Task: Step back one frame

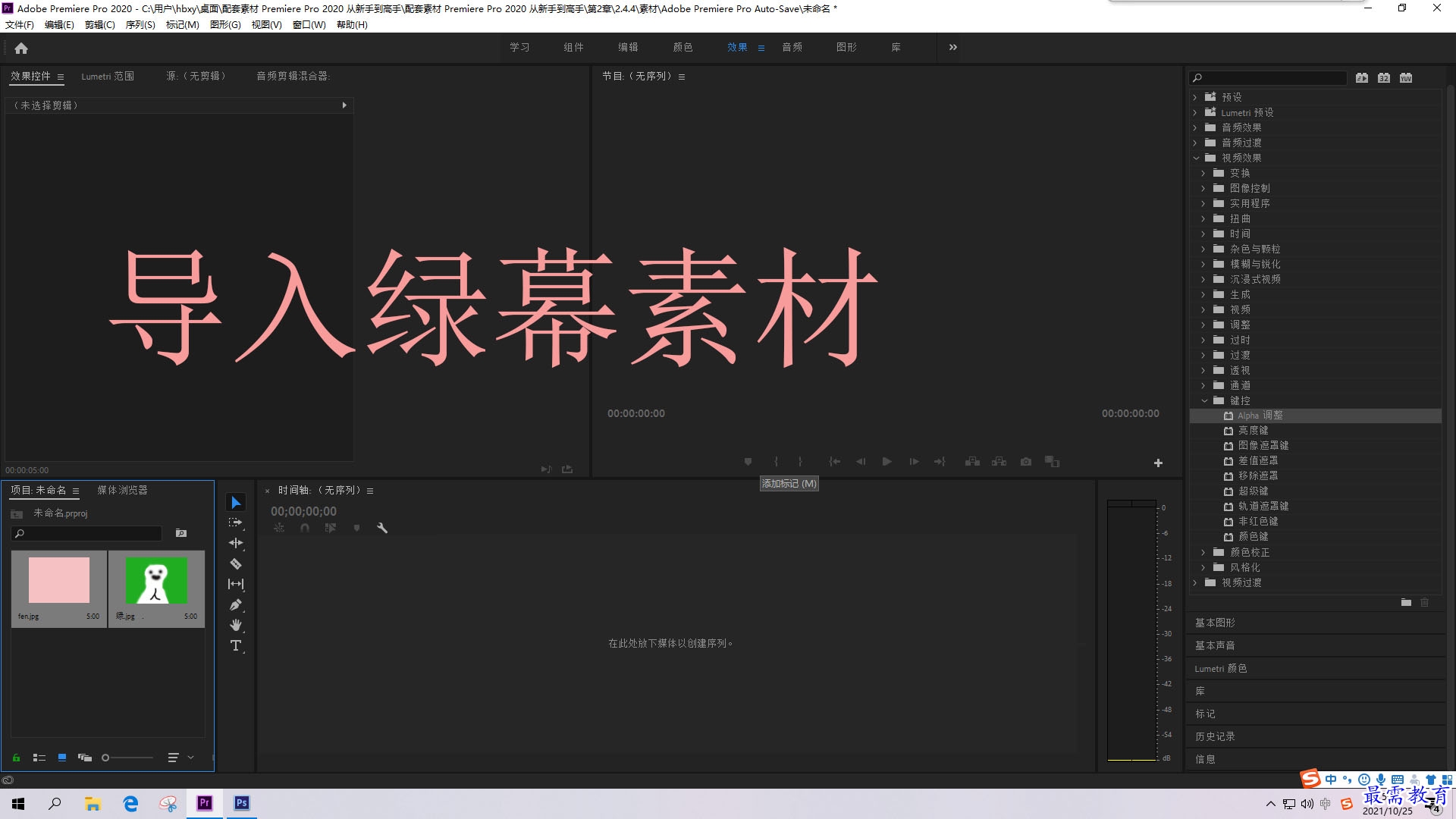Action: pos(861,461)
